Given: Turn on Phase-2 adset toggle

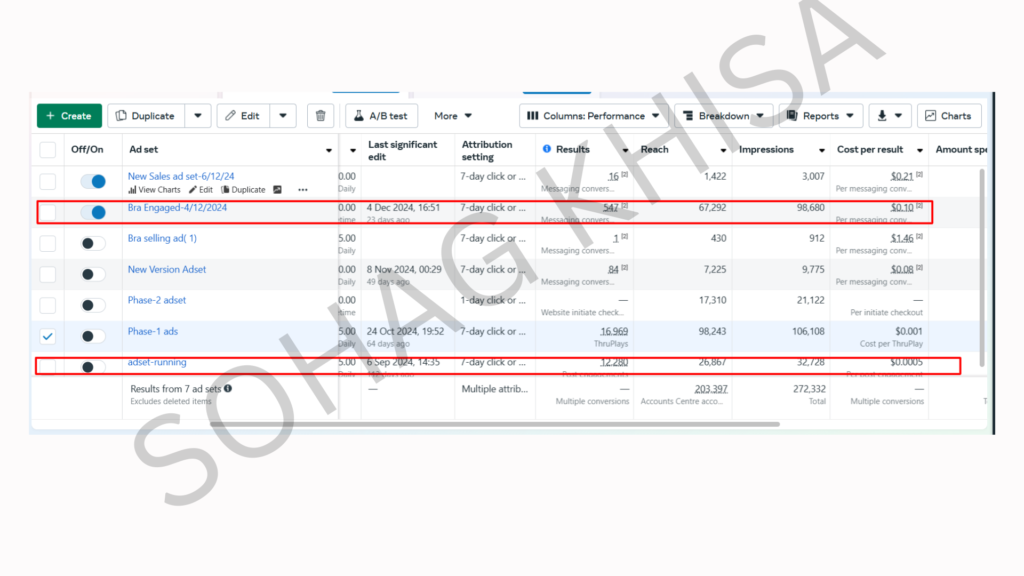Looking at the screenshot, I should pyautogui.click(x=92, y=305).
